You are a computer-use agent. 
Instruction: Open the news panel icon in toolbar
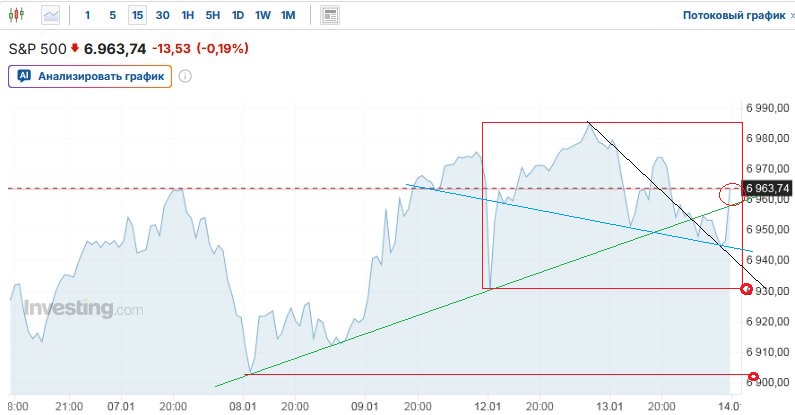click(330, 16)
